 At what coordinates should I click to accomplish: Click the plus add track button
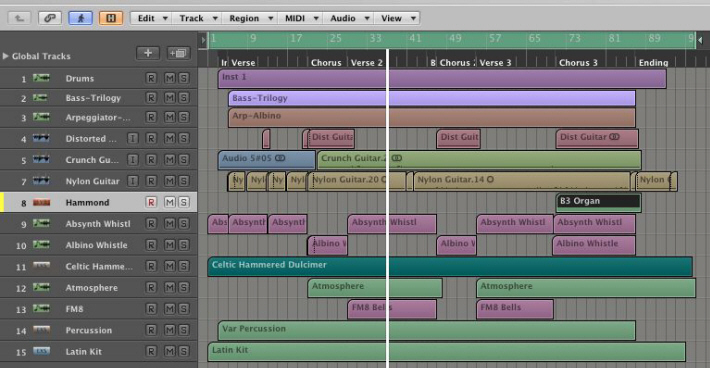148,53
